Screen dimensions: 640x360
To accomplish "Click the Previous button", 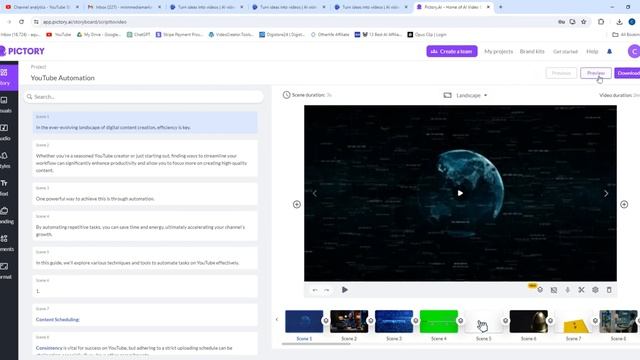I will 561,73.
